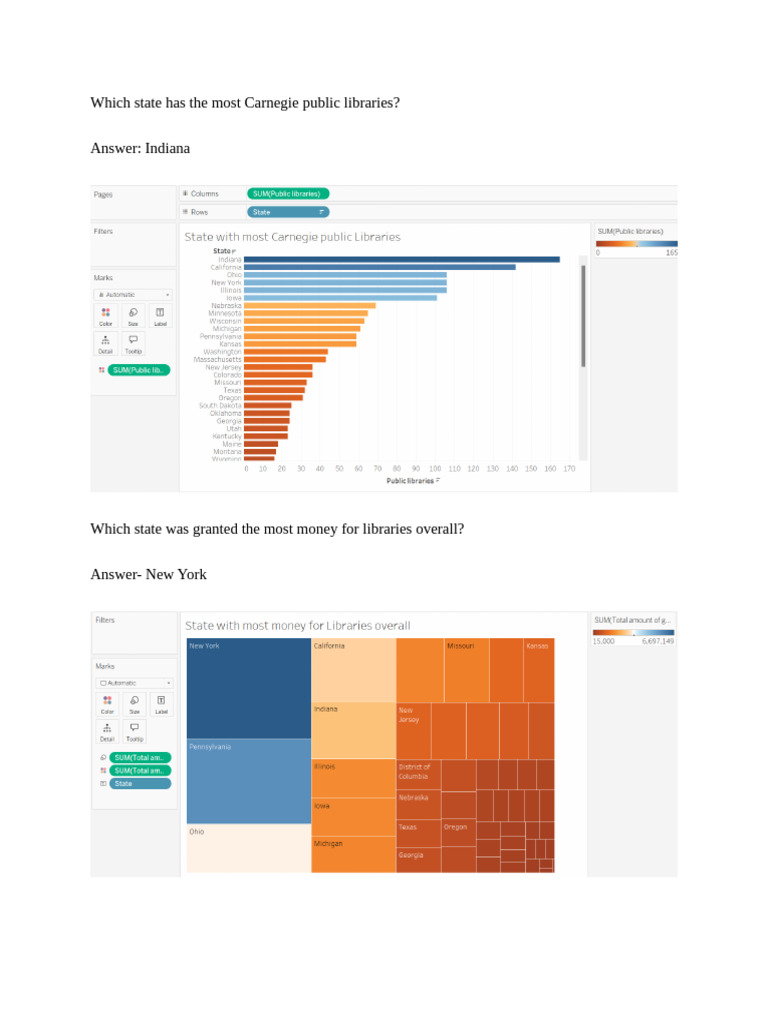Viewport: 768px width, 1024px height.
Task: Open the State pill sort dropdown on Rows
Action: click(x=322, y=212)
